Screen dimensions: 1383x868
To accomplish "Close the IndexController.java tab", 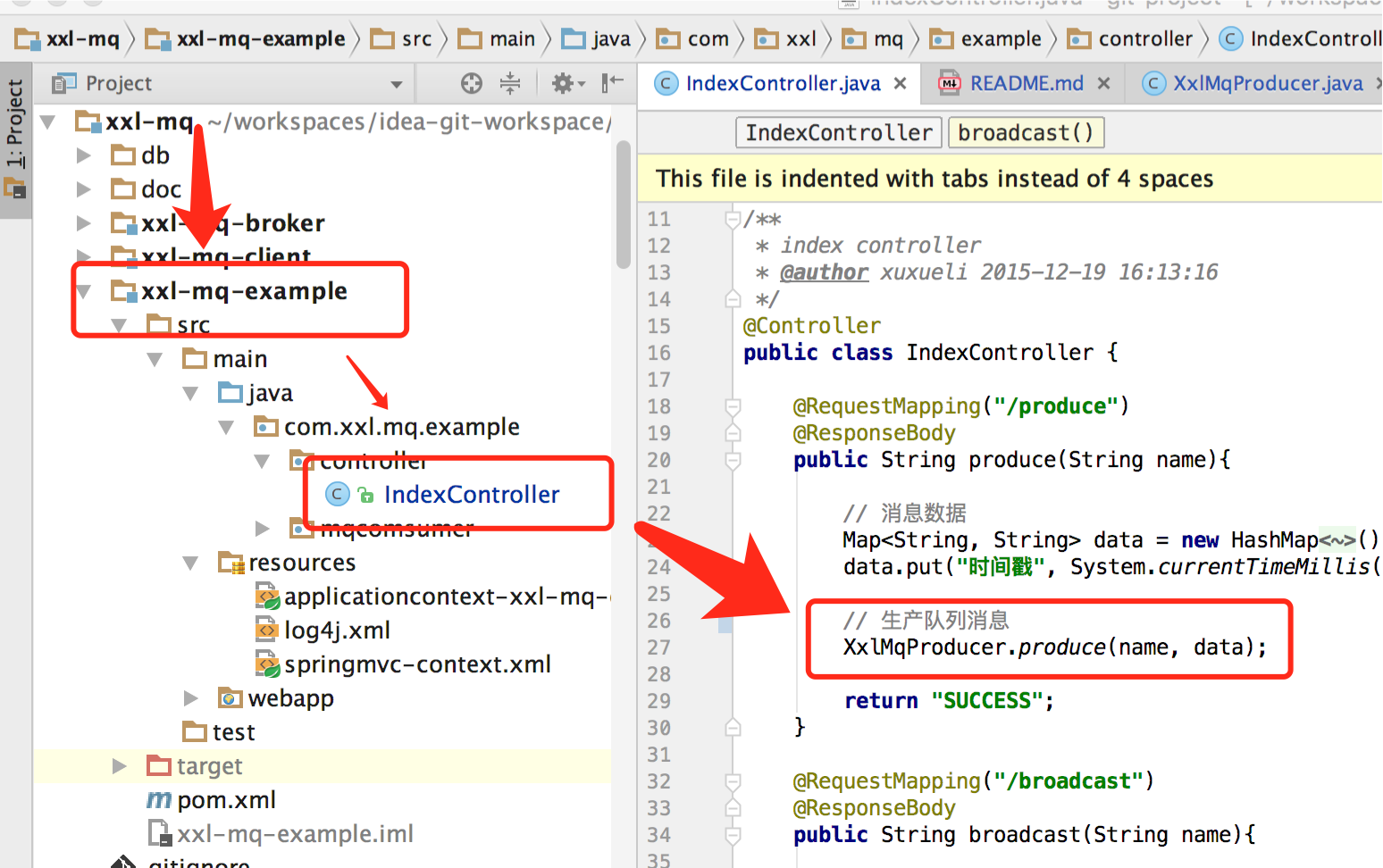I will click(901, 84).
